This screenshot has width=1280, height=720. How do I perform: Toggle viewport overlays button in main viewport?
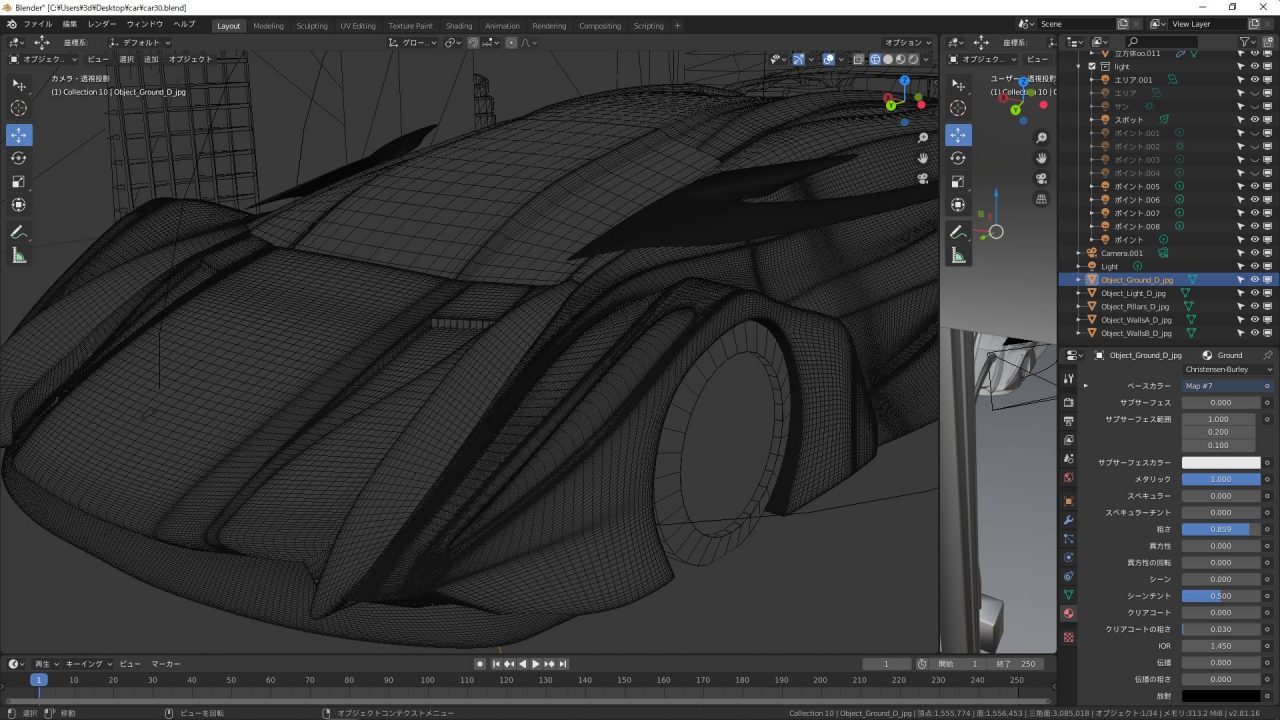click(x=829, y=59)
